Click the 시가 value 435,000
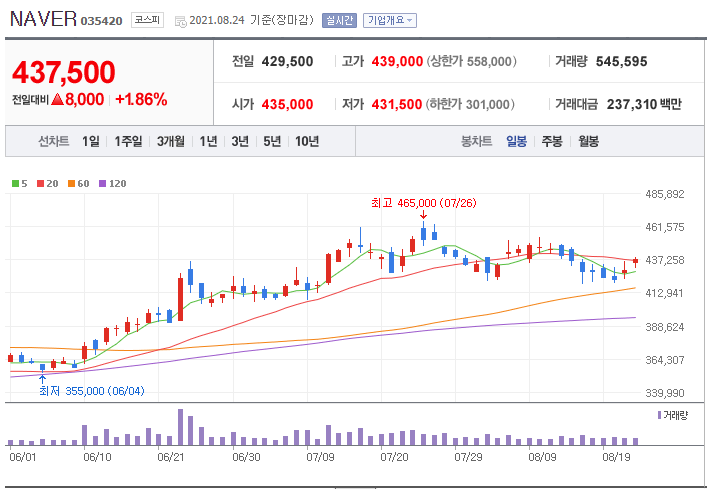Screen dimensions: 707x489 (287, 105)
